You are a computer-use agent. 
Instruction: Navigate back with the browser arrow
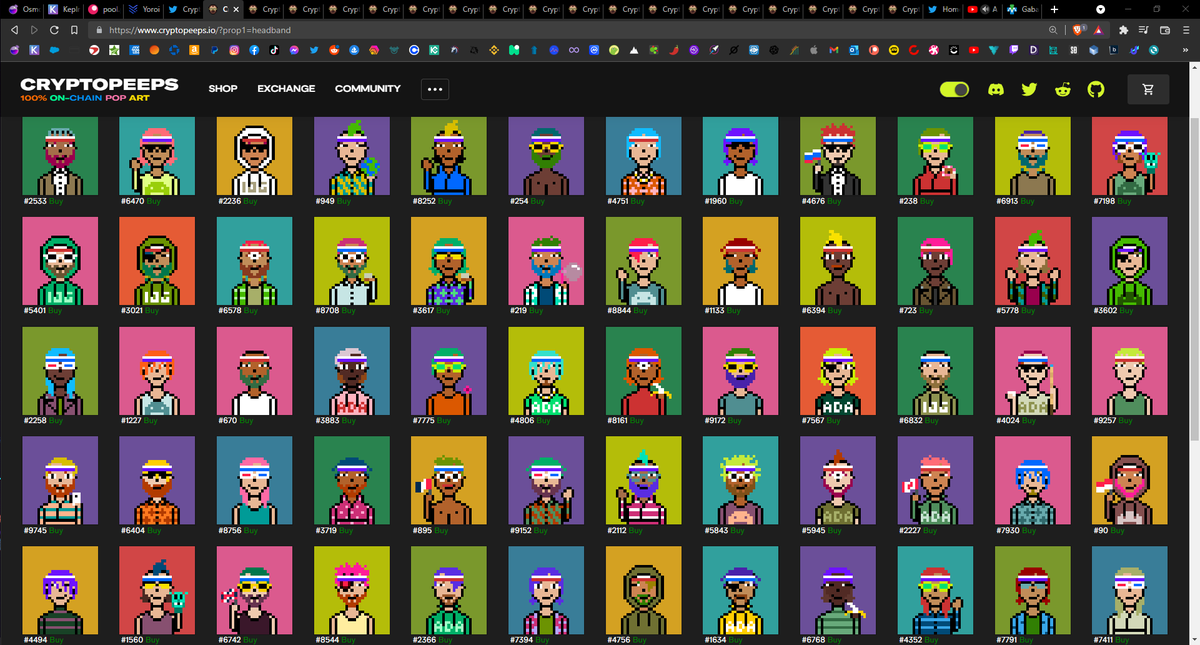[x=13, y=31]
